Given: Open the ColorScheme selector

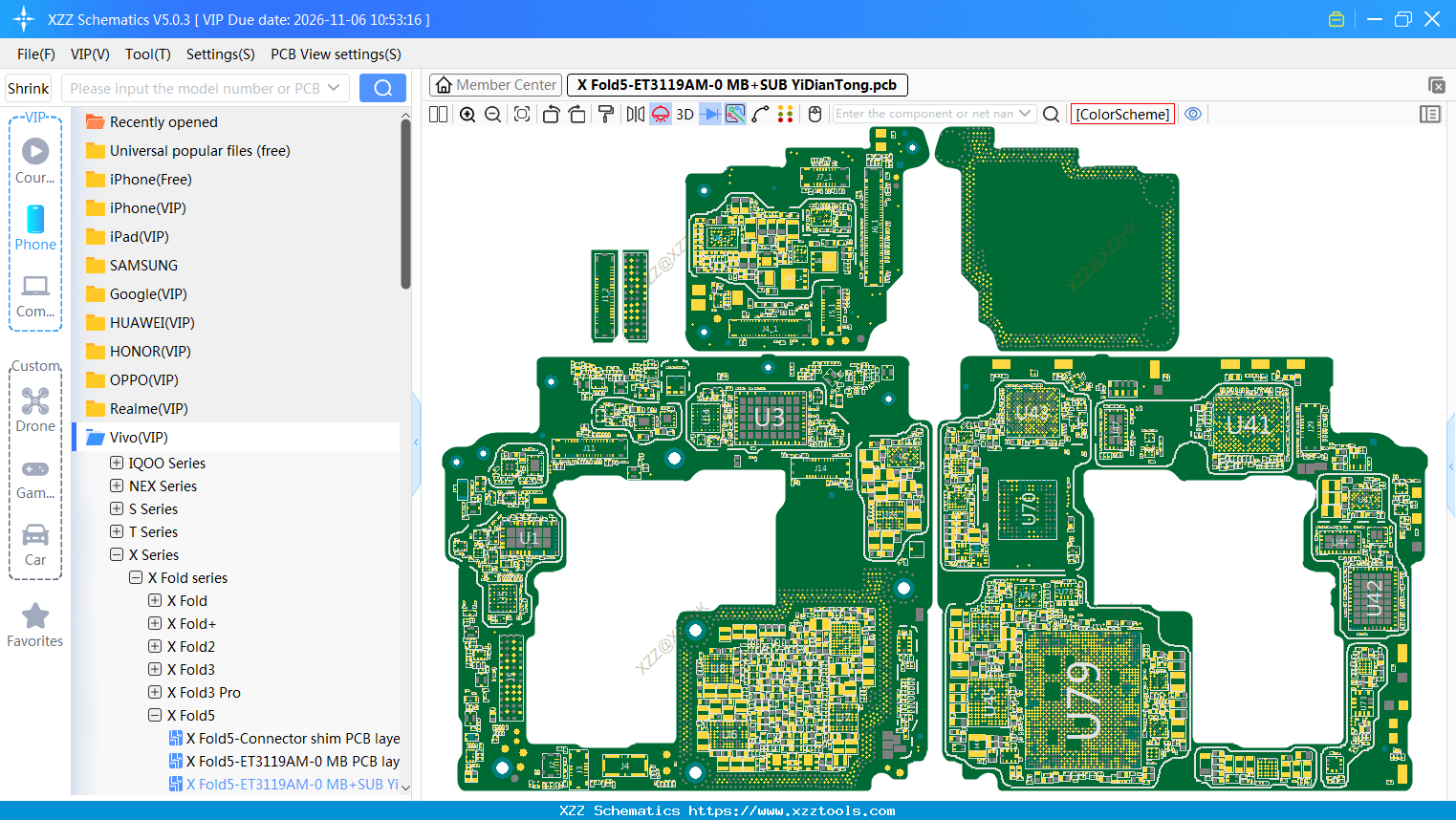Looking at the screenshot, I should pos(1122,113).
